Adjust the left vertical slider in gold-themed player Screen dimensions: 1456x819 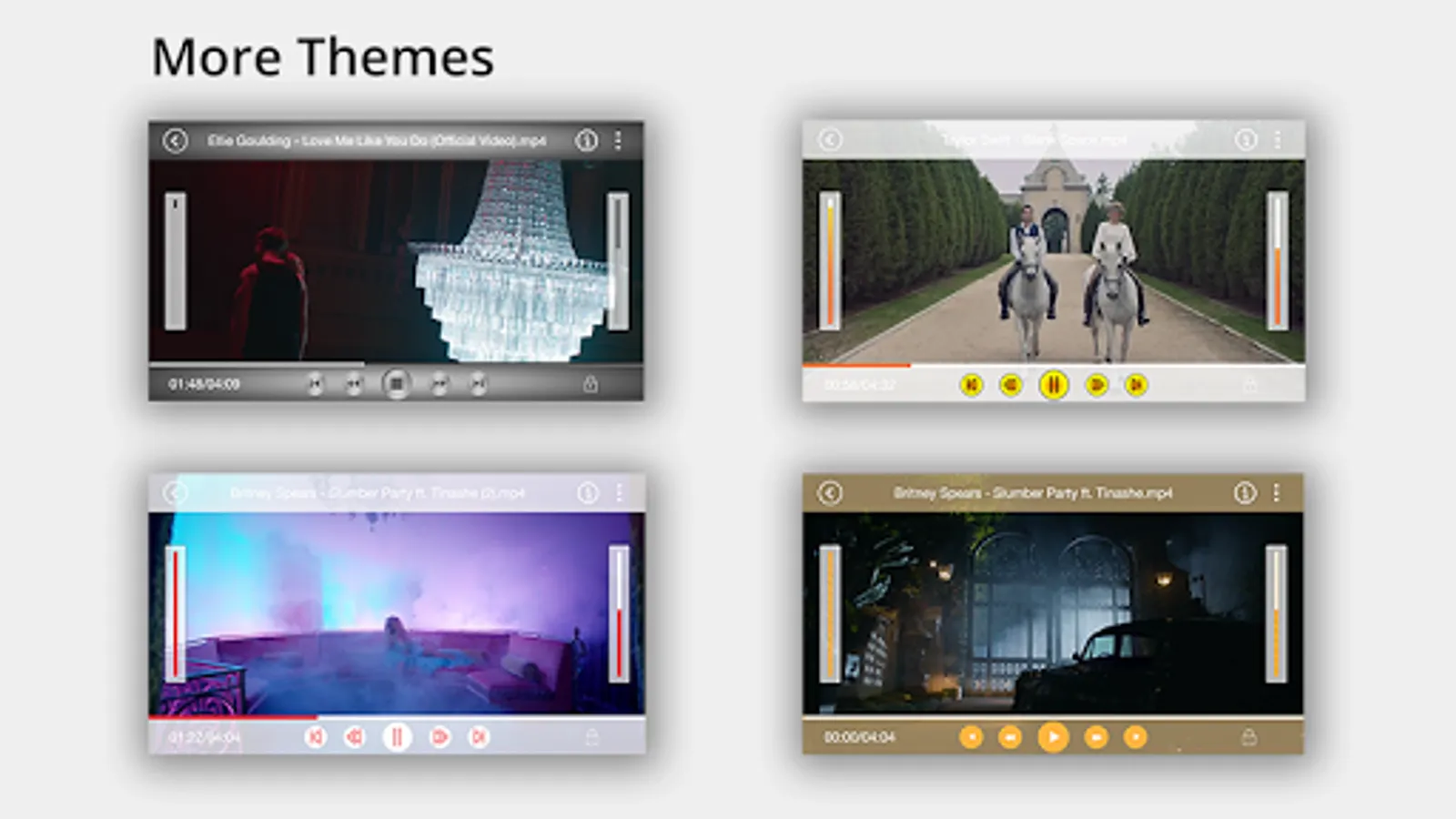(x=830, y=613)
